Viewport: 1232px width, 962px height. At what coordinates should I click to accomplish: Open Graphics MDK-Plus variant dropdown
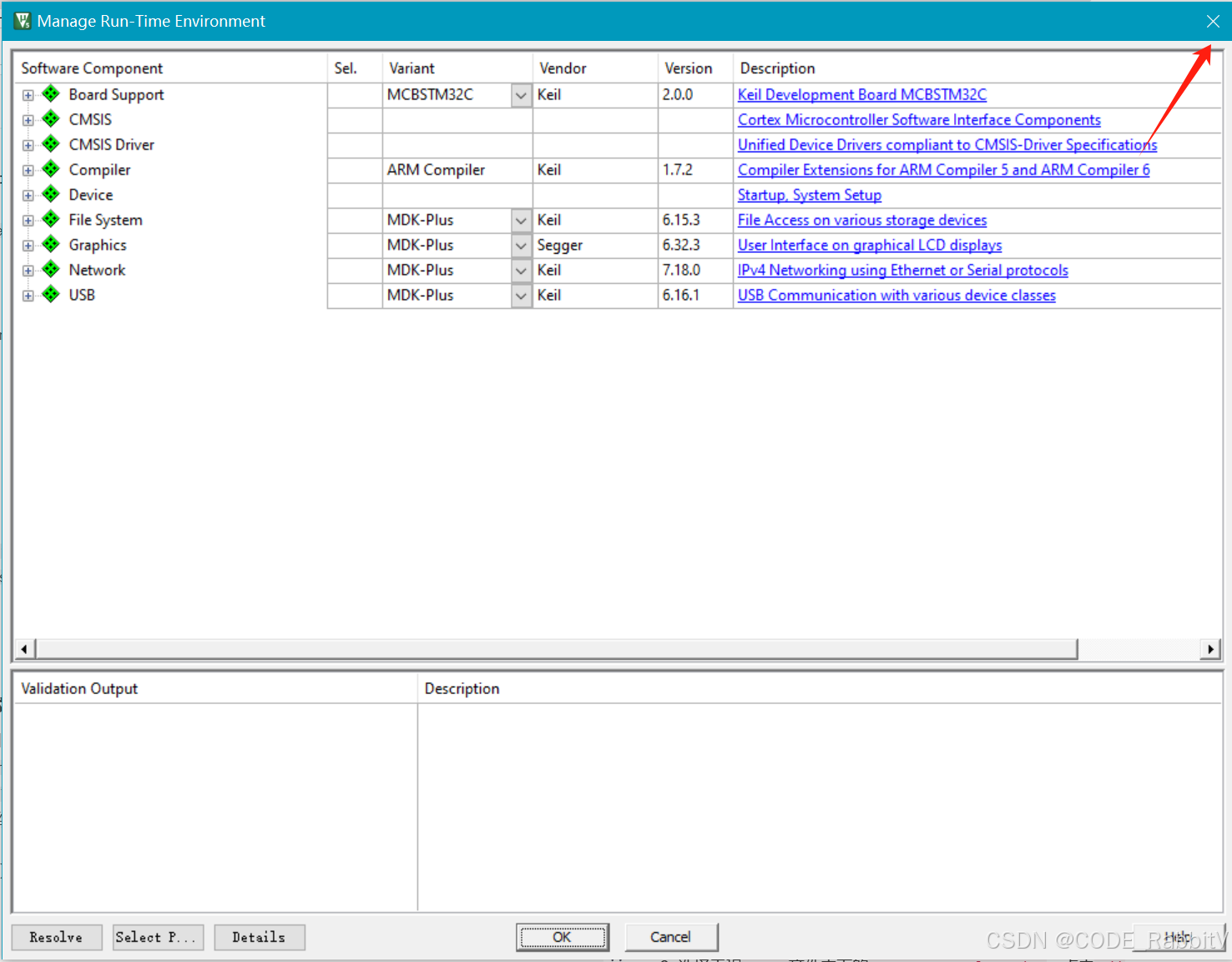coord(521,246)
